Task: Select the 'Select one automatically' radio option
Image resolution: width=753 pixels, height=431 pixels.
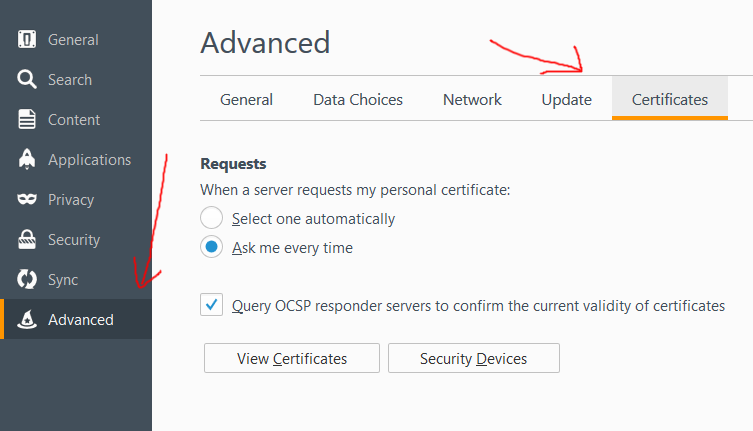Action: tap(211, 218)
